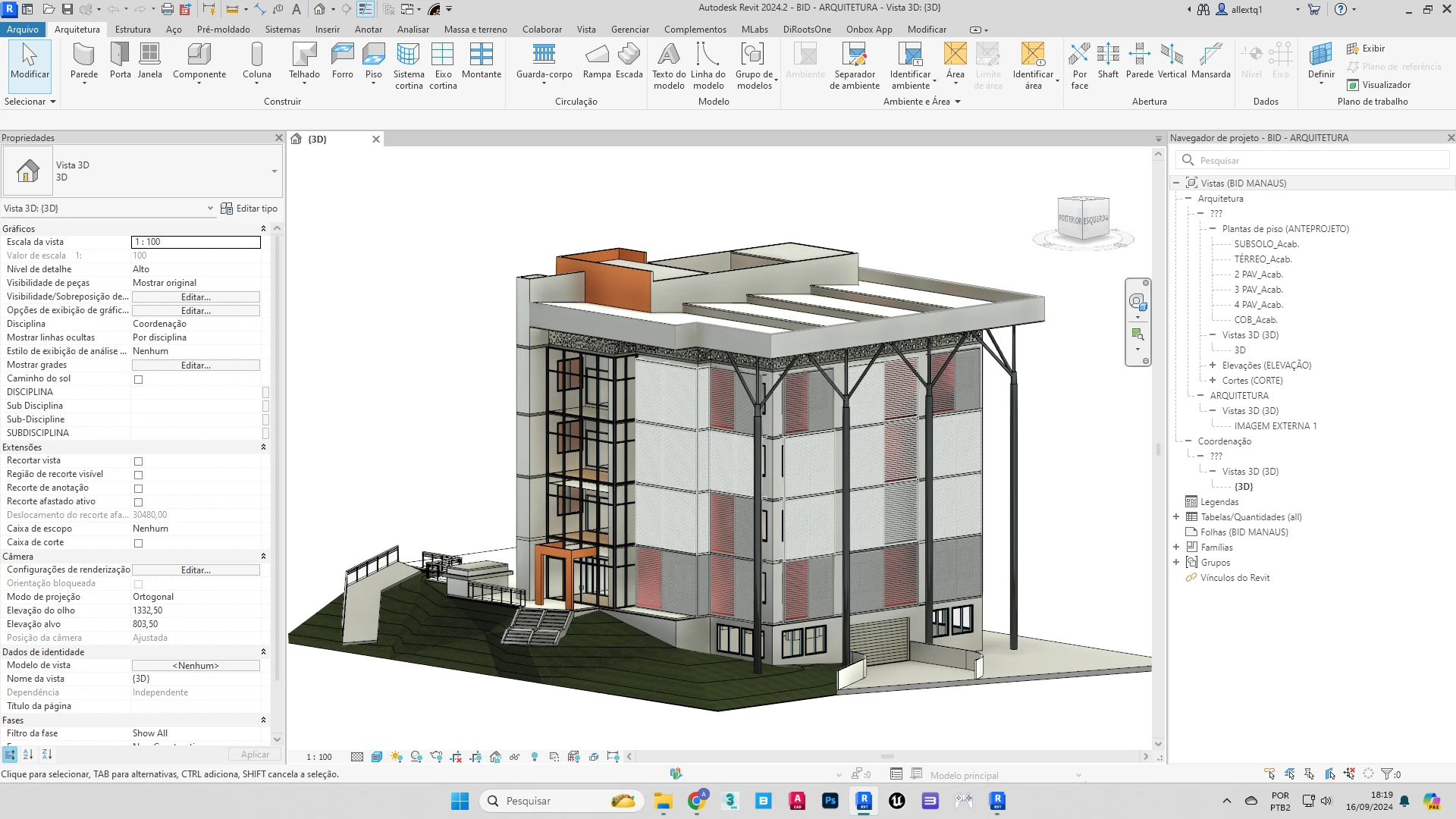This screenshot has height=819, width=1456.
Task: Check the Caixa de corte option
Action: pos(138,543)
